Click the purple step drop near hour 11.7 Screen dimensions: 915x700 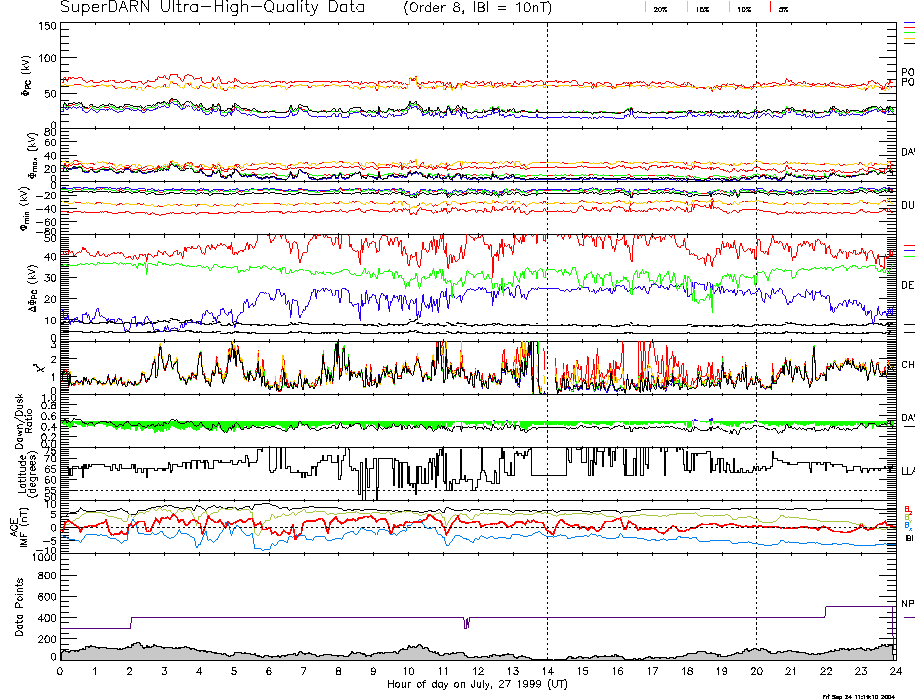[466, 623]
